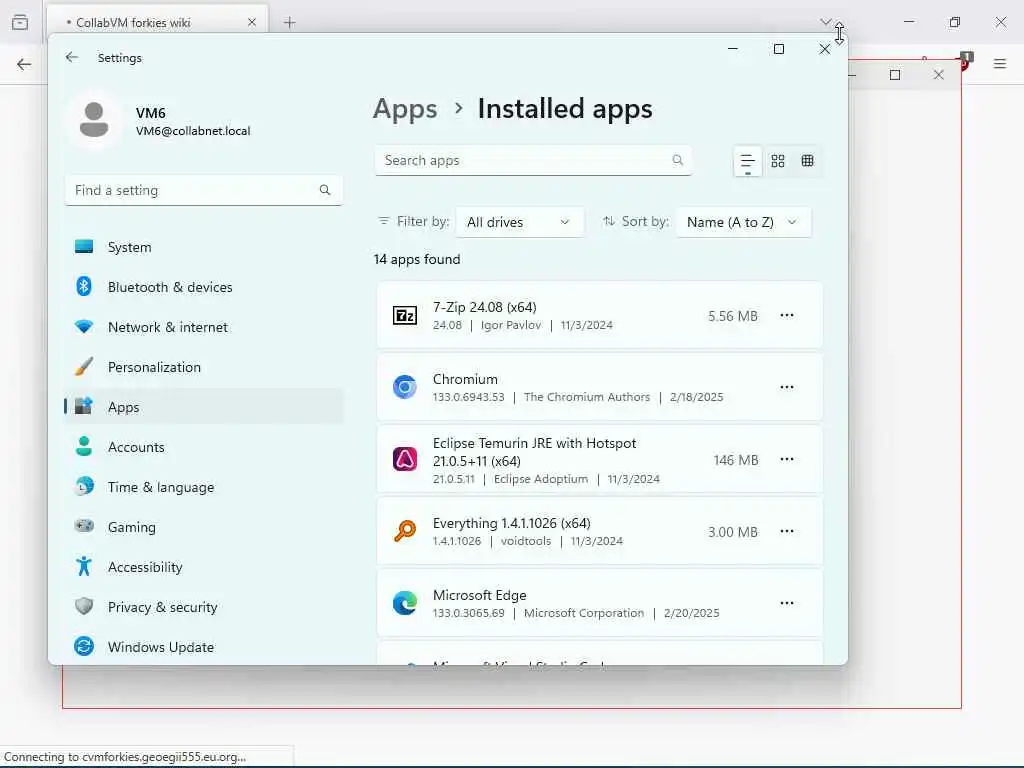1024x768 pixels.
Task: Minimize the Settings window
Action: [733, 49]
